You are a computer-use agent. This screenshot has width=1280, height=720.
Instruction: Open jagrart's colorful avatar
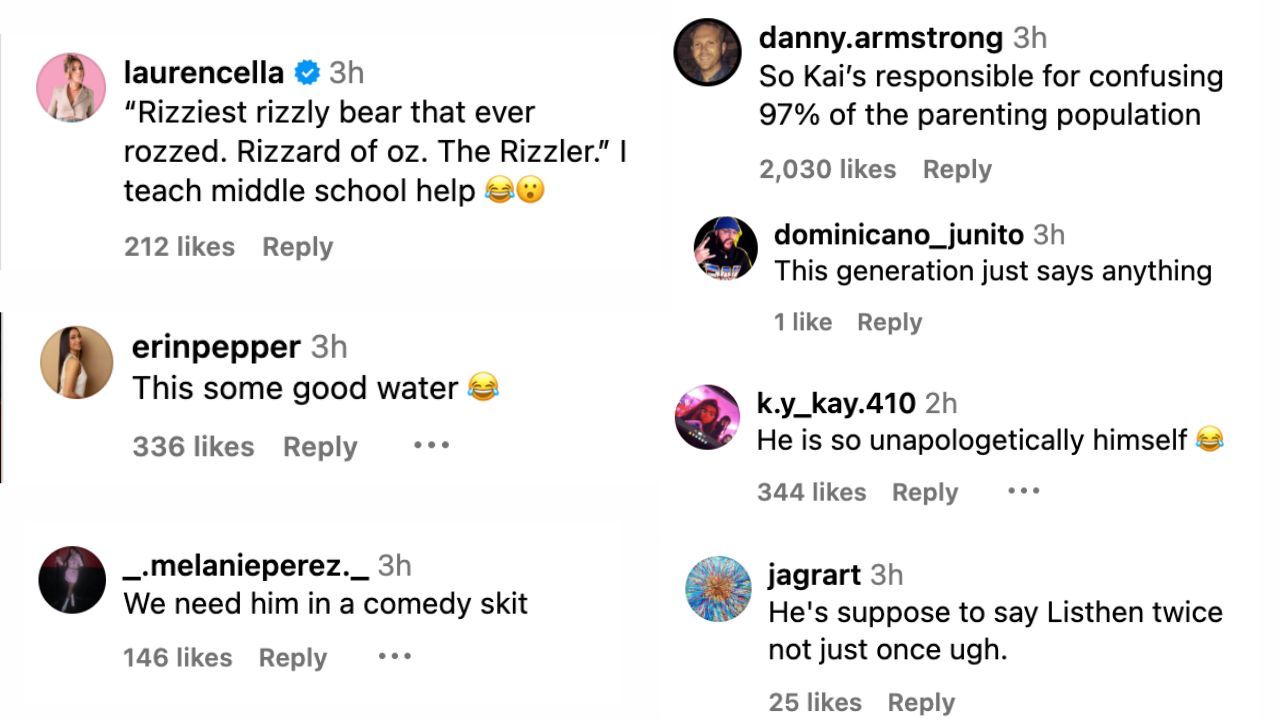pyautogui.click(x=718, y=589)
